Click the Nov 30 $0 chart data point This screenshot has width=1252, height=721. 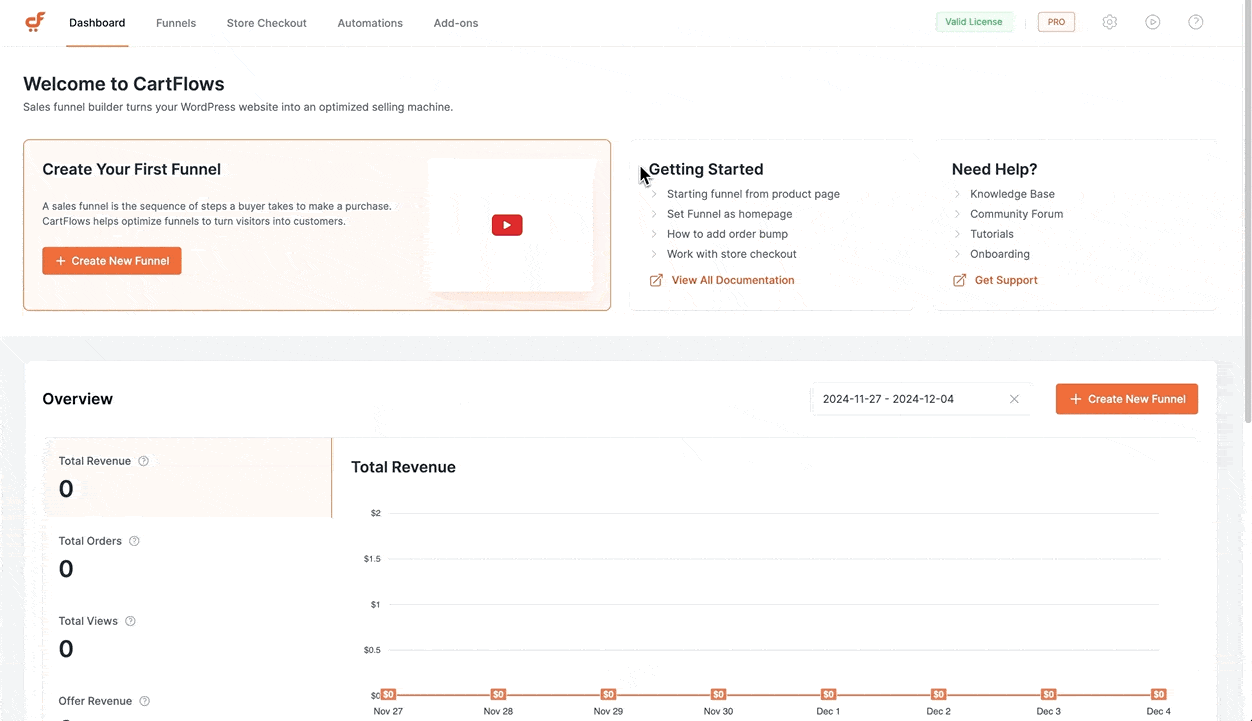point(718,694)
